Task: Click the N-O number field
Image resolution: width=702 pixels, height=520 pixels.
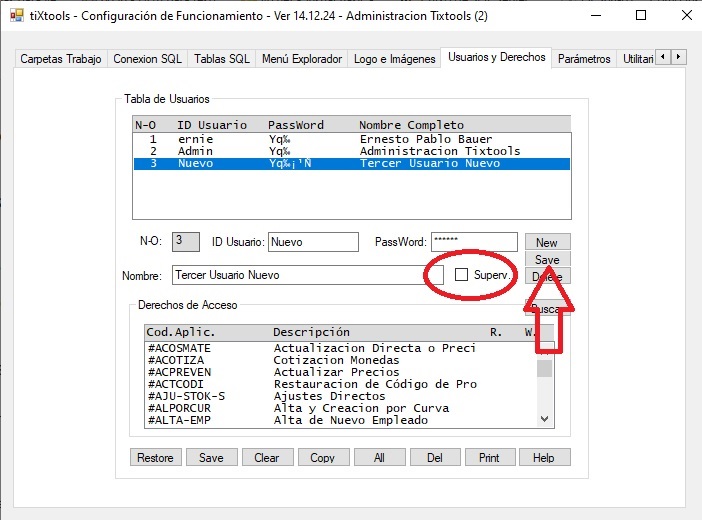Action: pyautogui.click(x=186, y=242)
